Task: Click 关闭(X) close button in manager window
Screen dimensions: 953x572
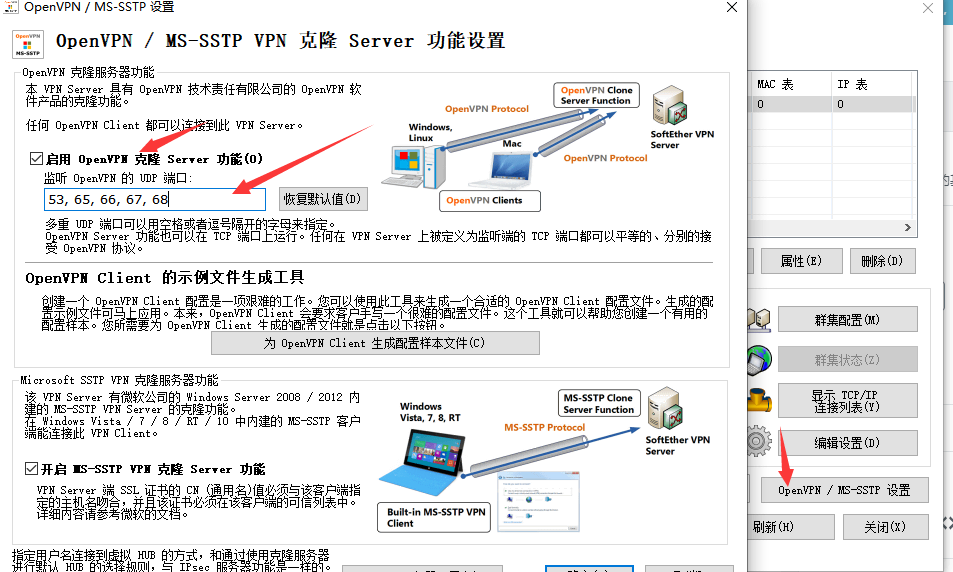Action: click(x=885, y=527)
